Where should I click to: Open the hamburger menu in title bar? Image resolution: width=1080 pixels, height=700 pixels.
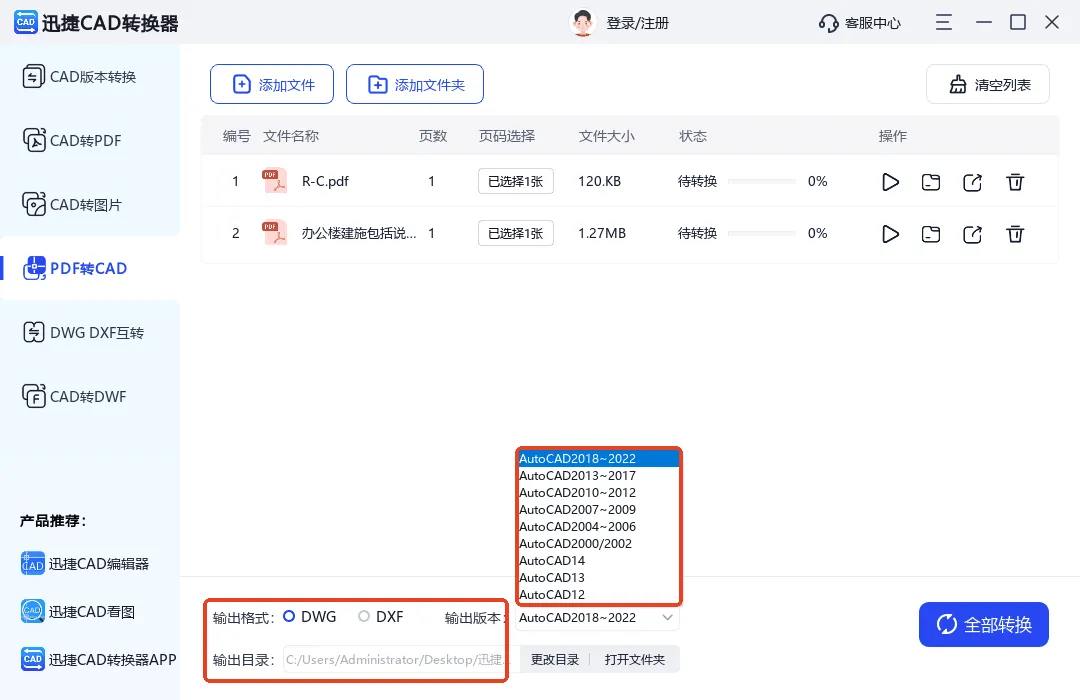click(x=944, y=23)
